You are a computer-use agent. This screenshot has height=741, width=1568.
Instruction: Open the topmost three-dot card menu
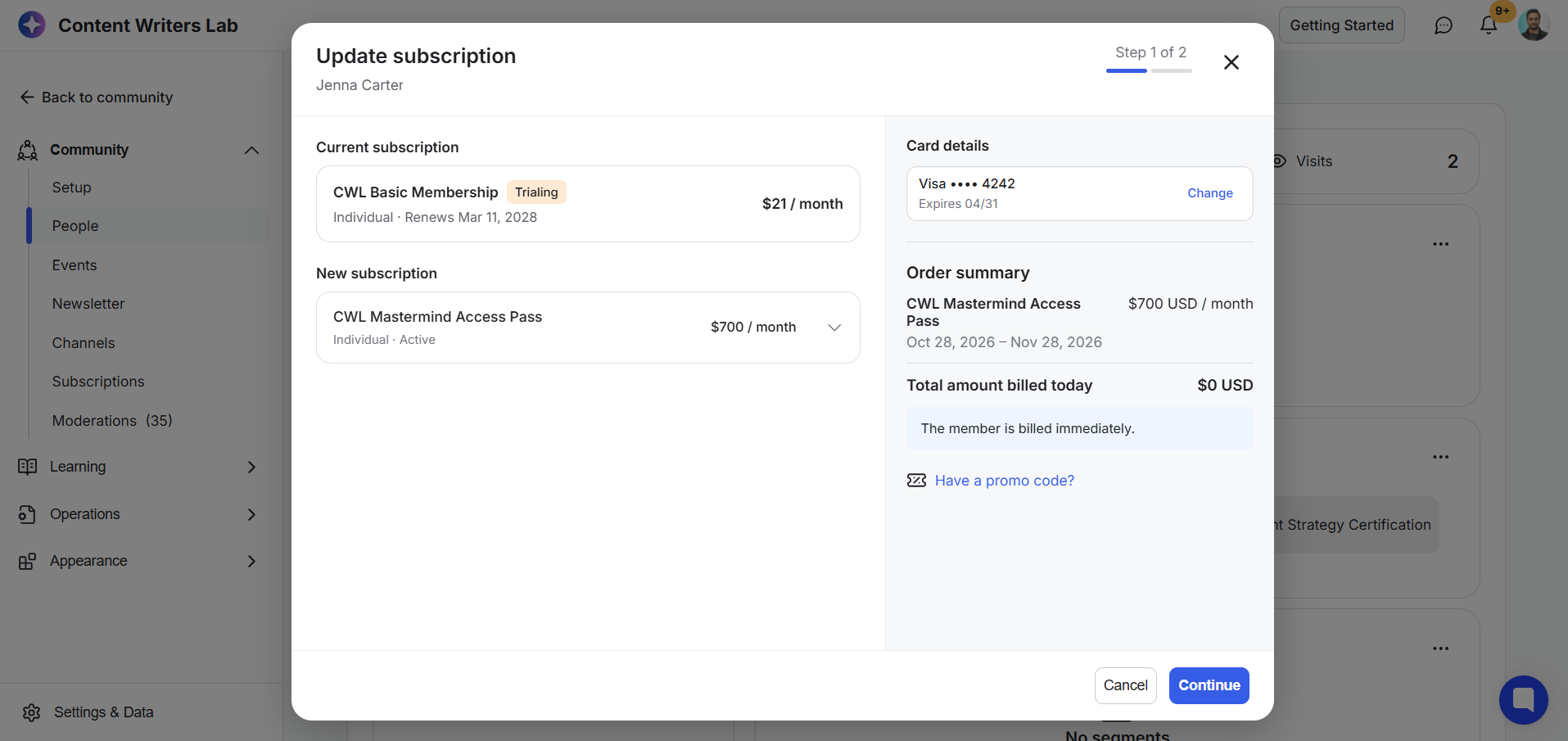click(x=1440, y=244)
